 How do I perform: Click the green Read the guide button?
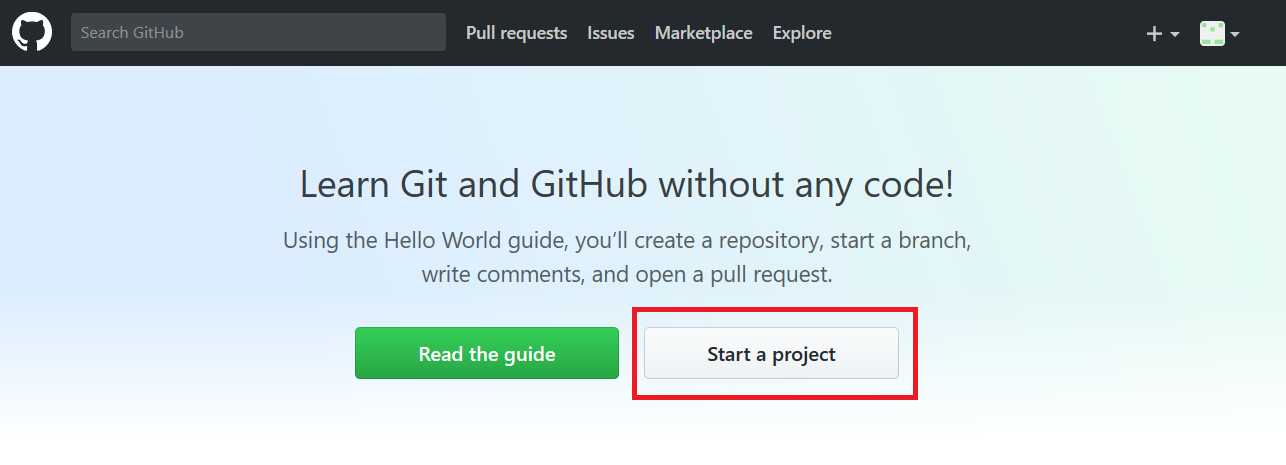click(487, 353)
